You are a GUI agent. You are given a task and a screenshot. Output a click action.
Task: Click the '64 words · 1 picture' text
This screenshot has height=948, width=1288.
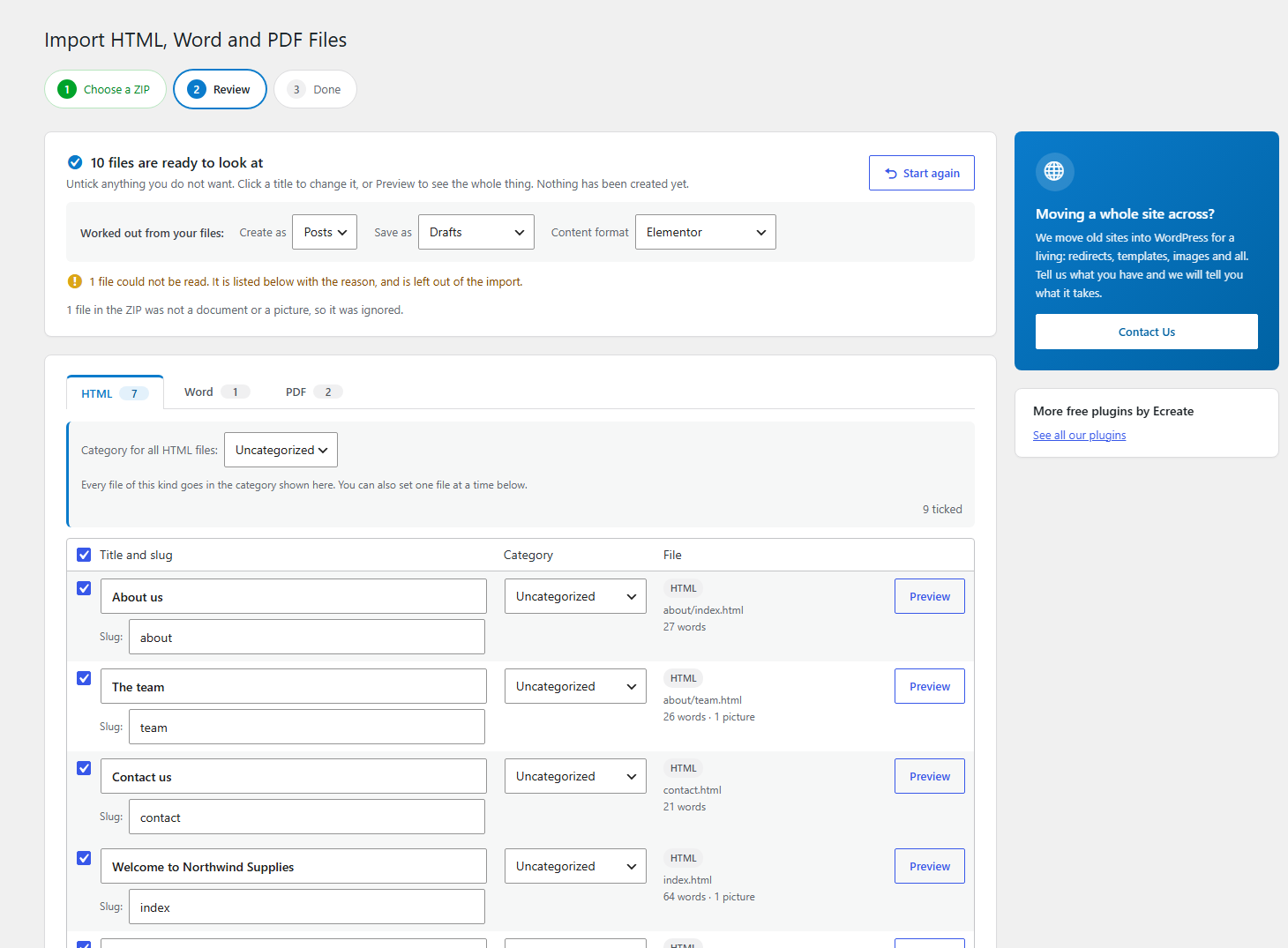709,897
